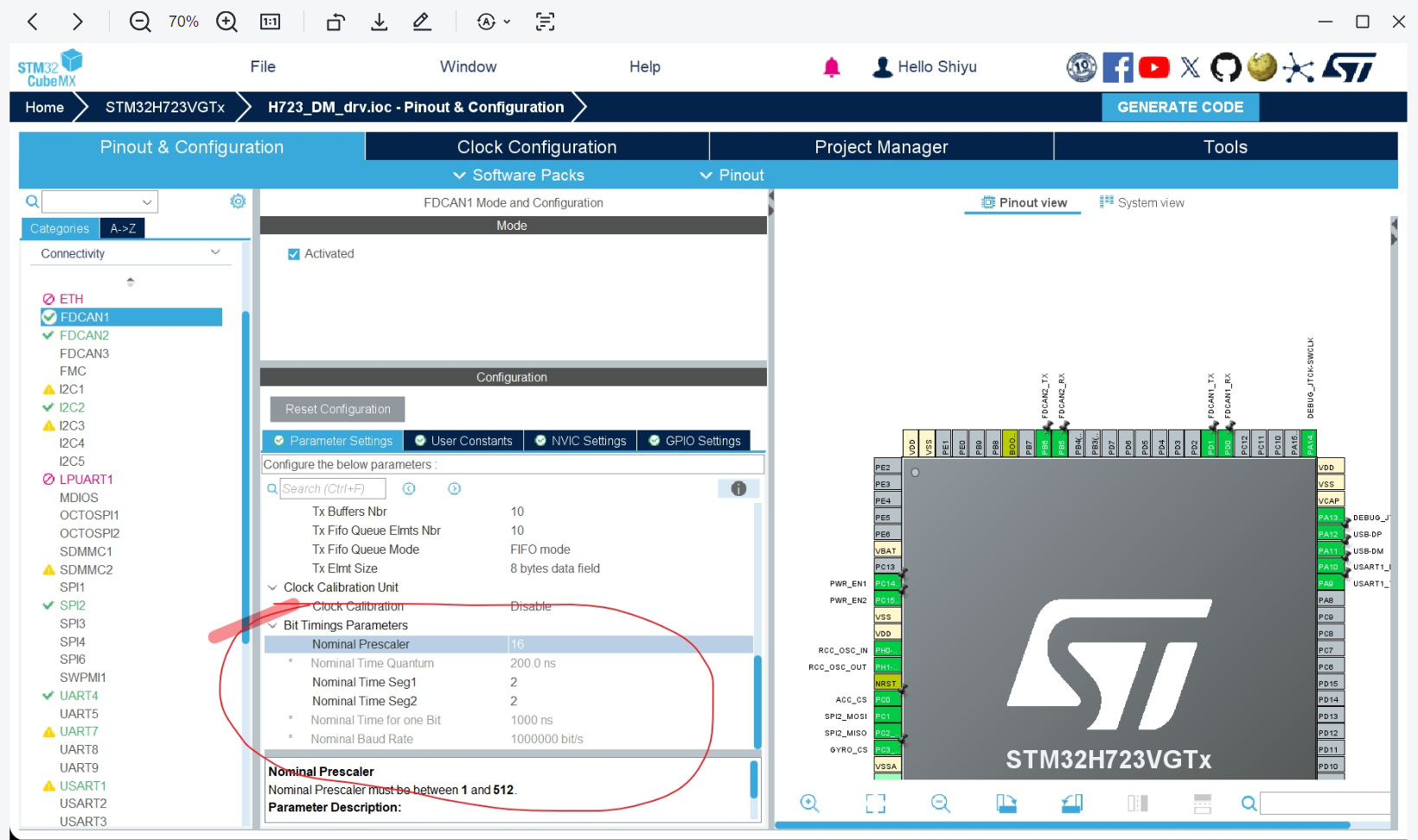Screen dimensions: 1418x840
Task: Switch to System view
Action: (1141, 202)
